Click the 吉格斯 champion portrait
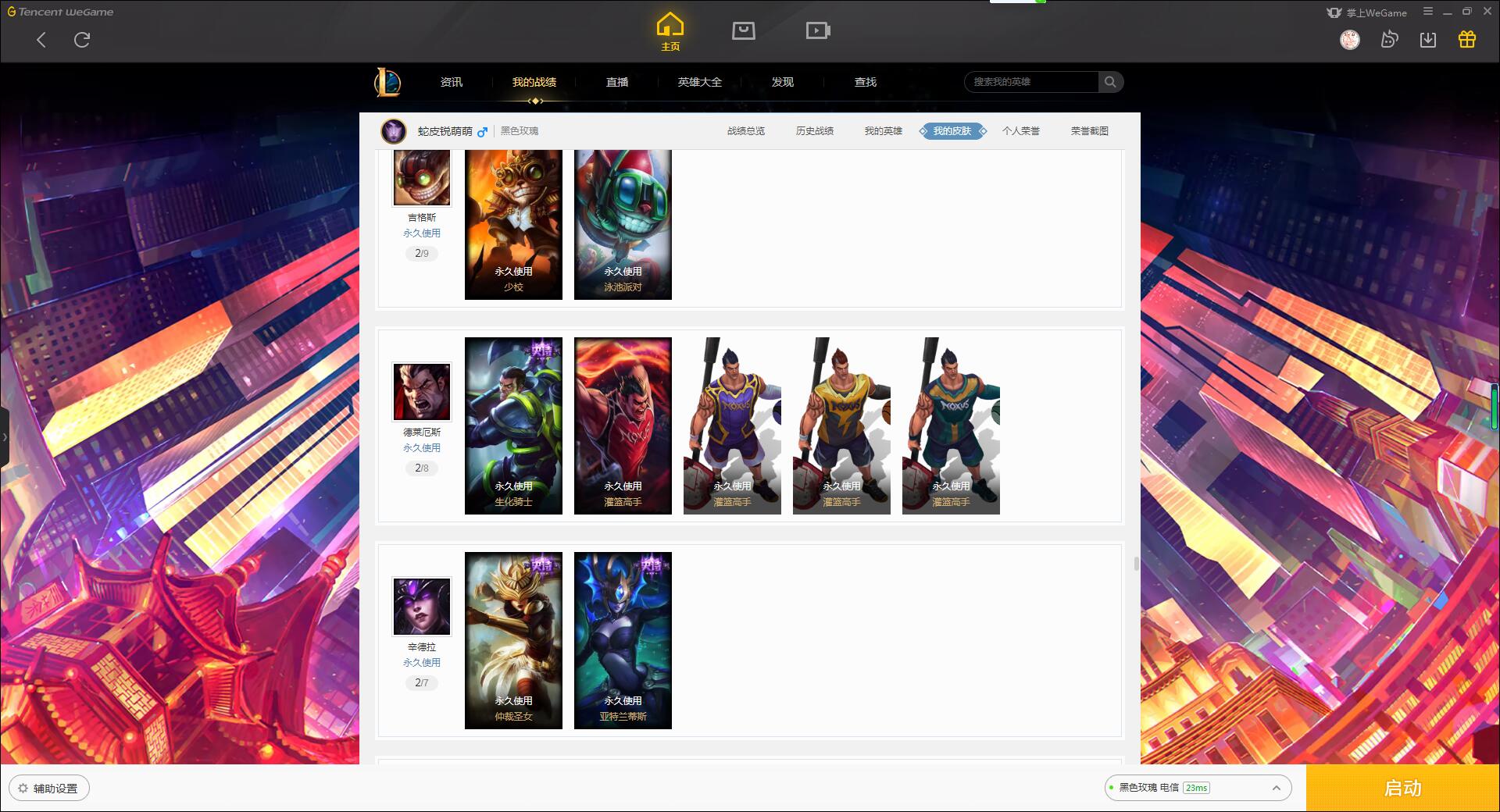1500x812 pixels. 422,178
